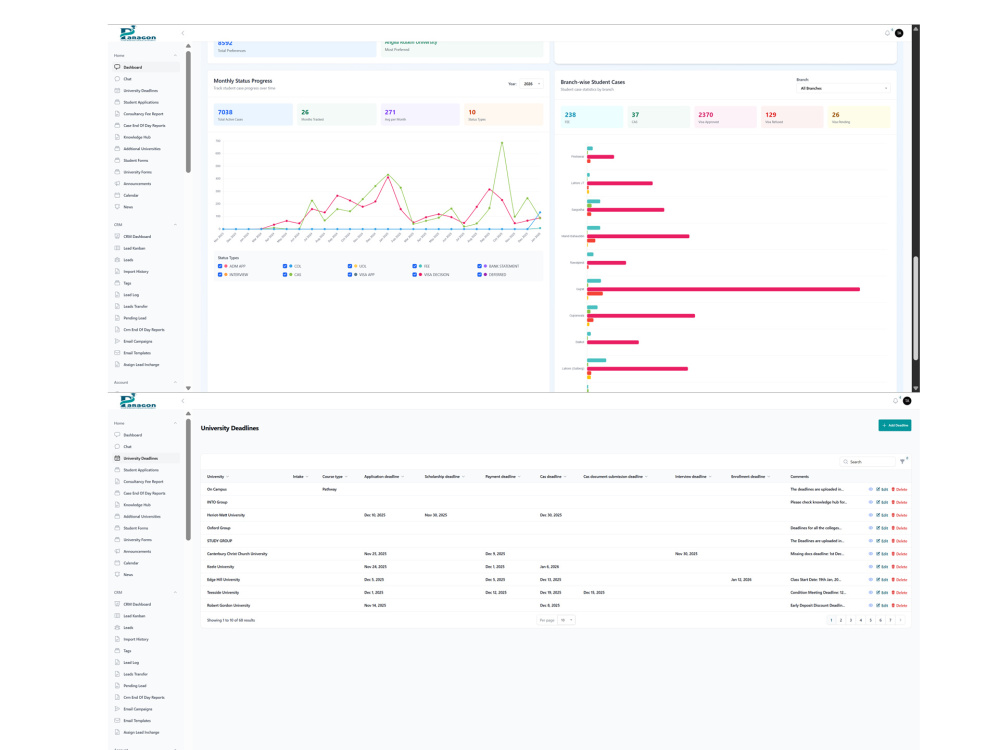The height and width of the screenshot is (750, 1000).
Task: Toggle BANK STATEMENT status checkbox
Action: coord(480,266)
